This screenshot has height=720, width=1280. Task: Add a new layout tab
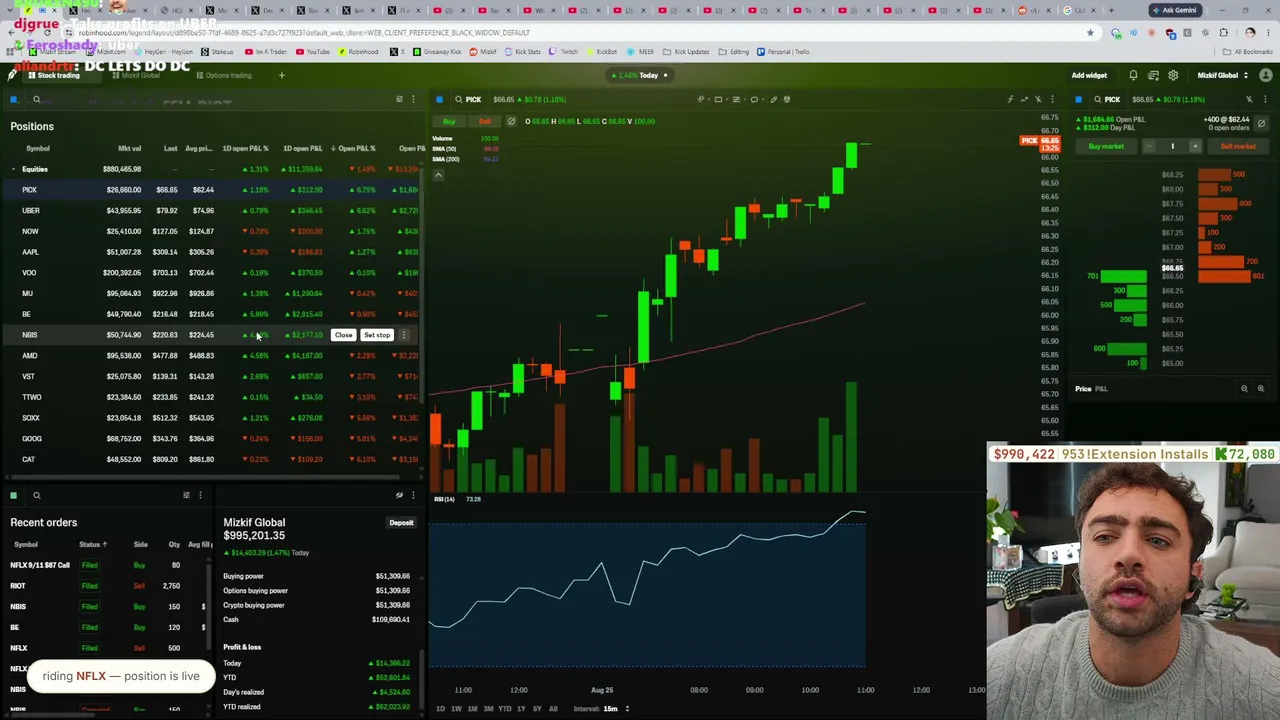(282, 75)
